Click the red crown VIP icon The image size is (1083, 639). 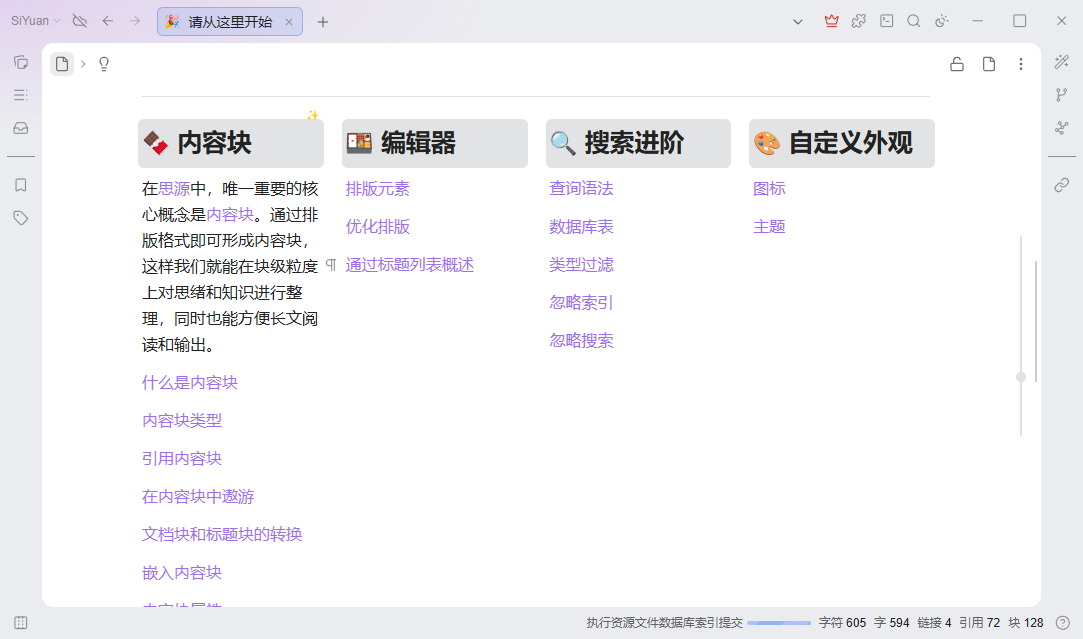click(x=832, y=21)
